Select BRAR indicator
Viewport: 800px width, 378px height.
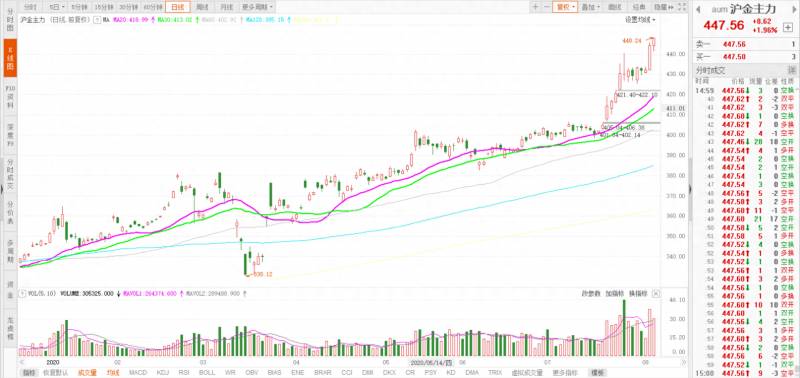(x=322, y=373)
